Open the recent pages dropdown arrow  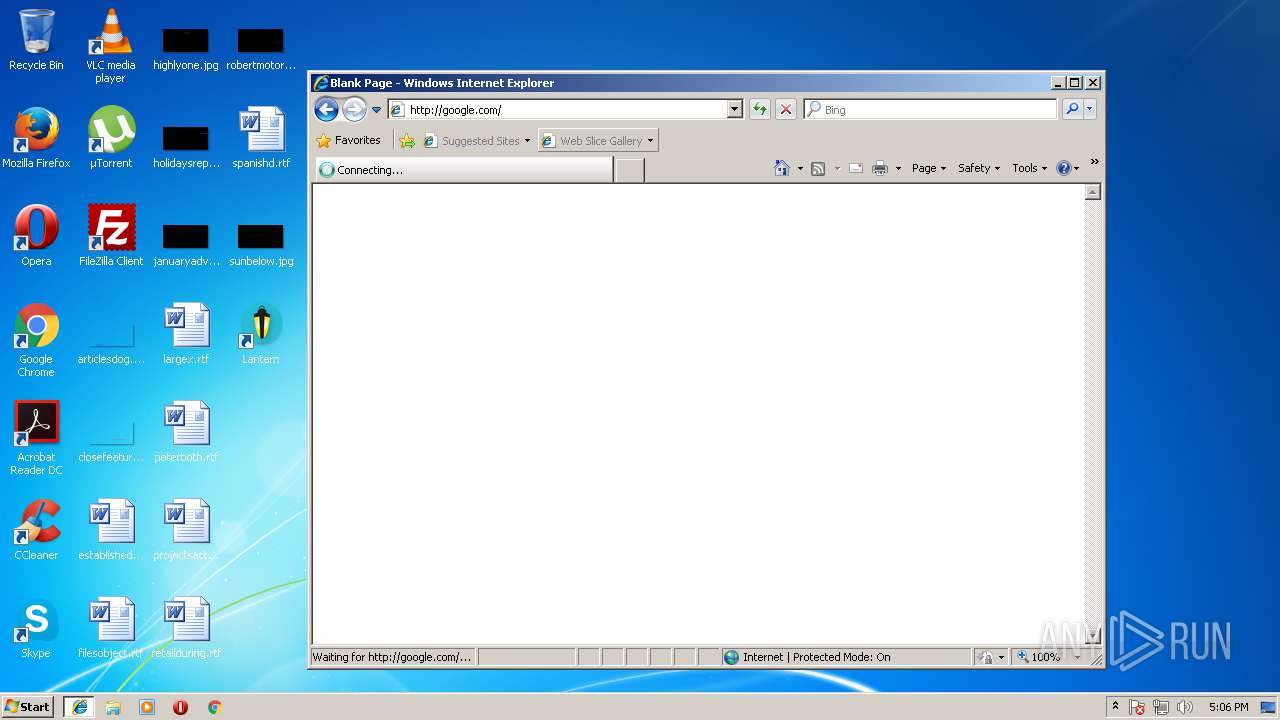coord(376,110)
